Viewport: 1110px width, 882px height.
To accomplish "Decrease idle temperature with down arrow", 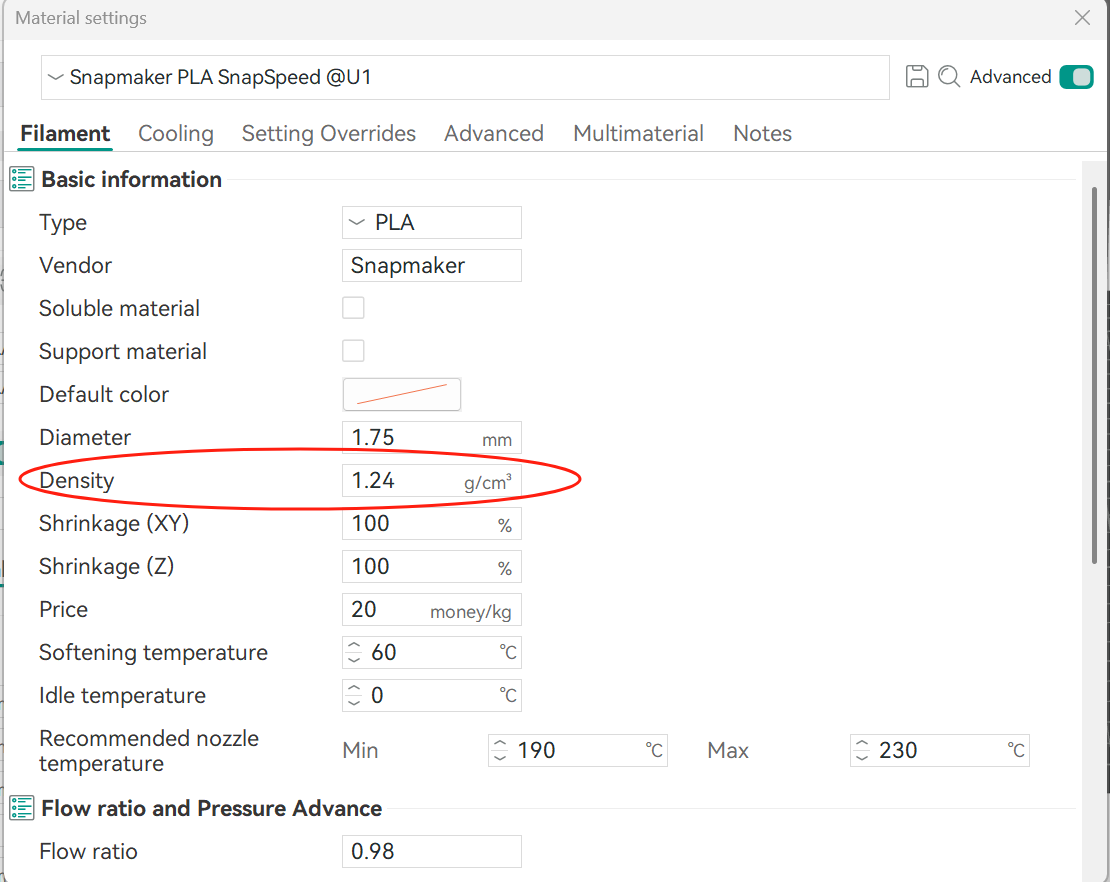I will coord(353,701).
